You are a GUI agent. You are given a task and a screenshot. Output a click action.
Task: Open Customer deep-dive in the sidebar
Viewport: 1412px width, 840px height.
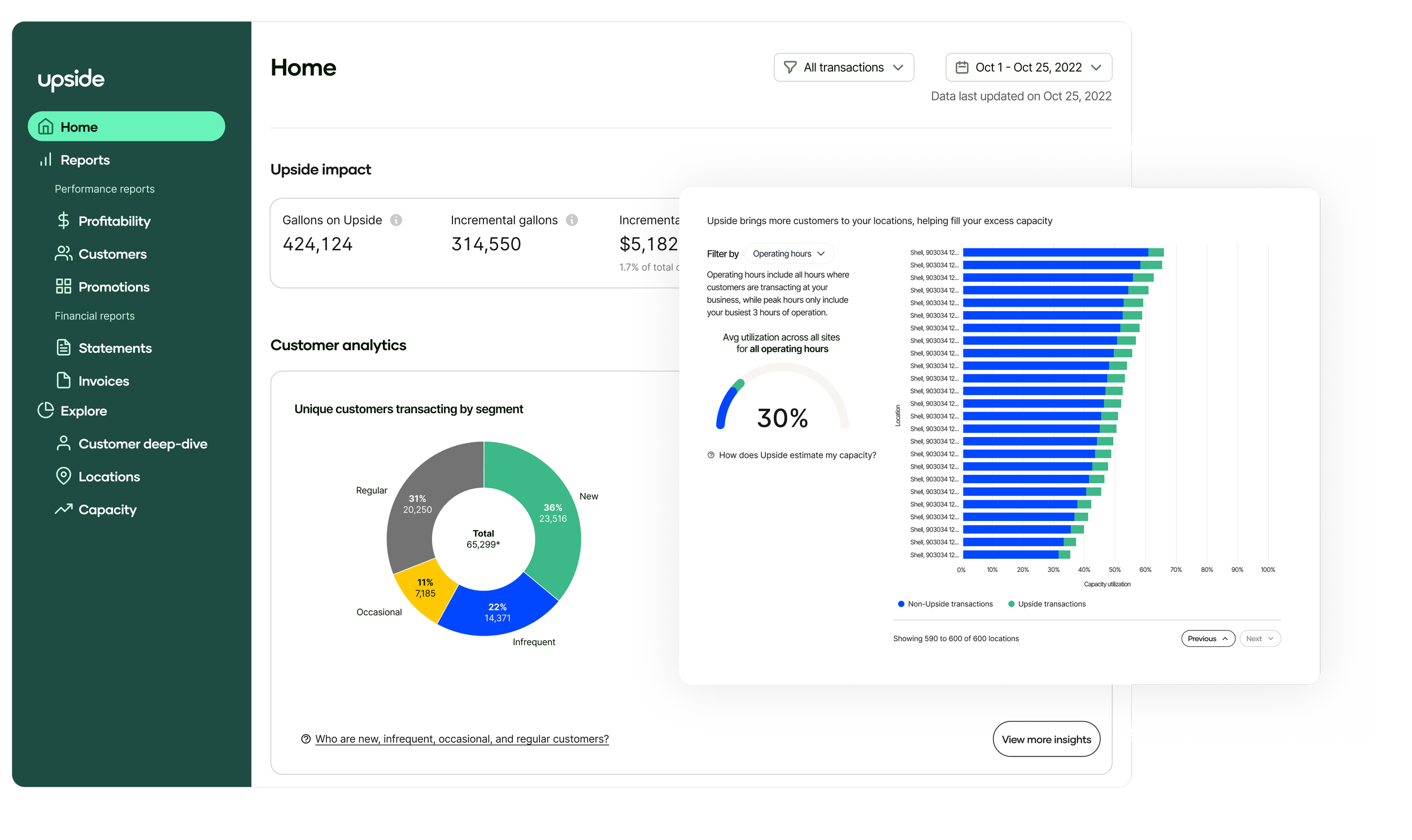(x=142, y=444)
